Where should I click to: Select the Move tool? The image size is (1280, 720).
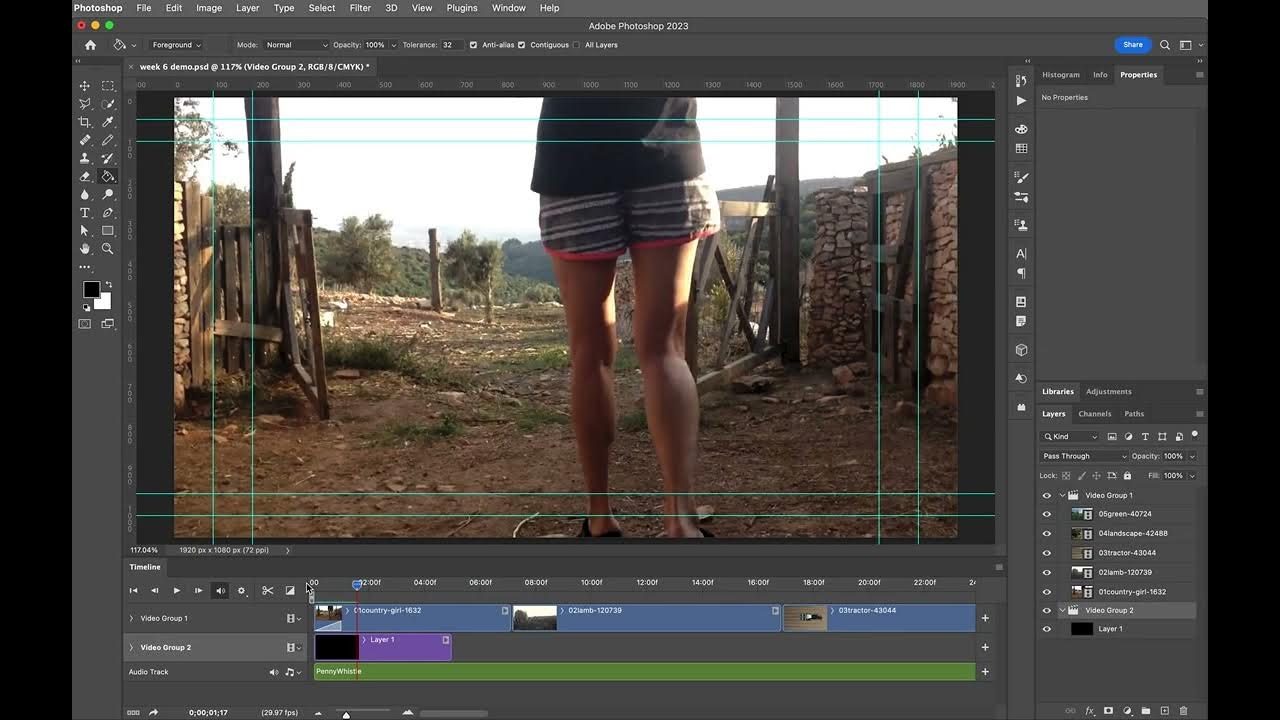(x=85, y=86)
